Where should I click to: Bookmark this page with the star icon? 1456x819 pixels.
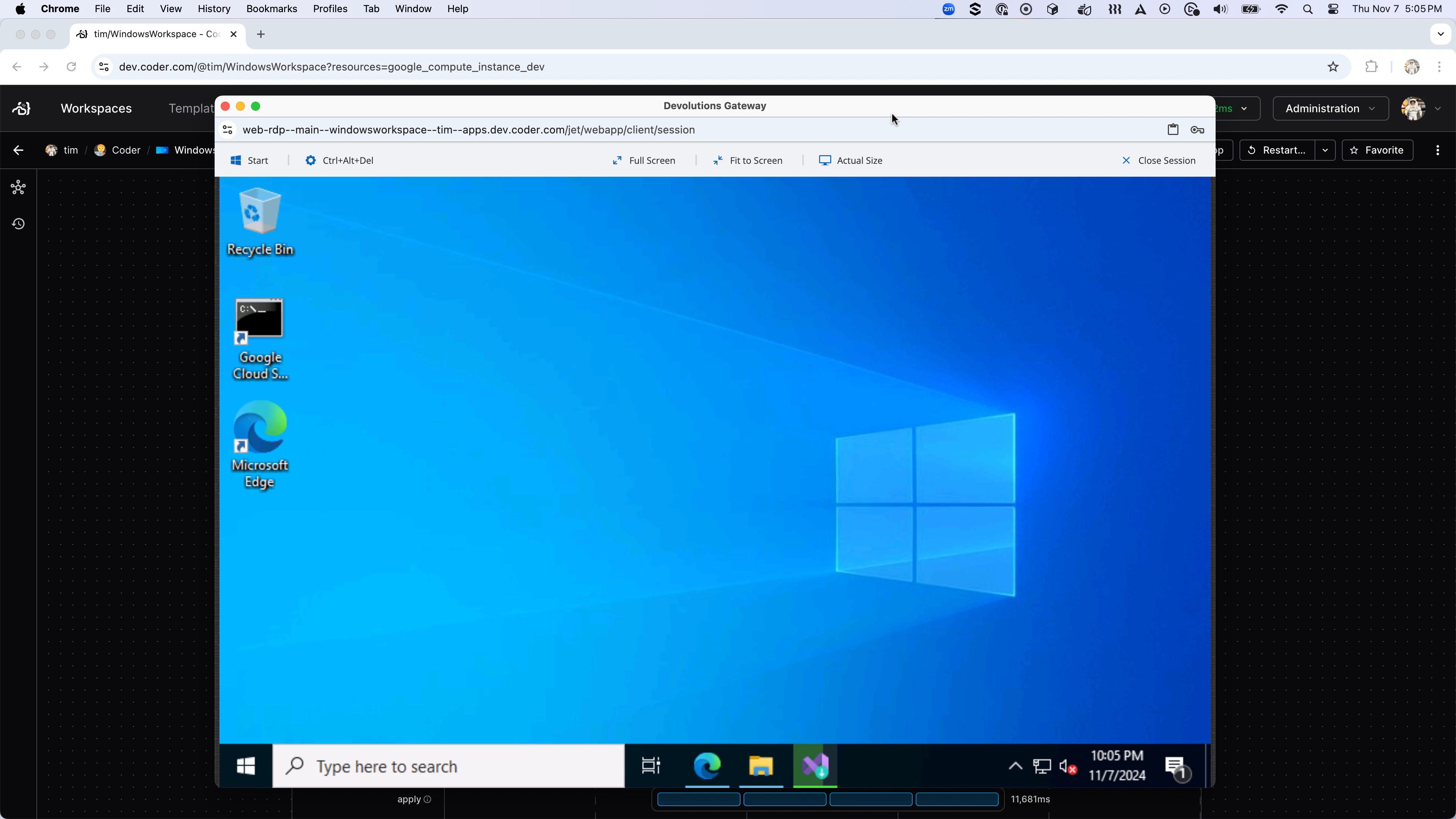[x=1333, y=67]
